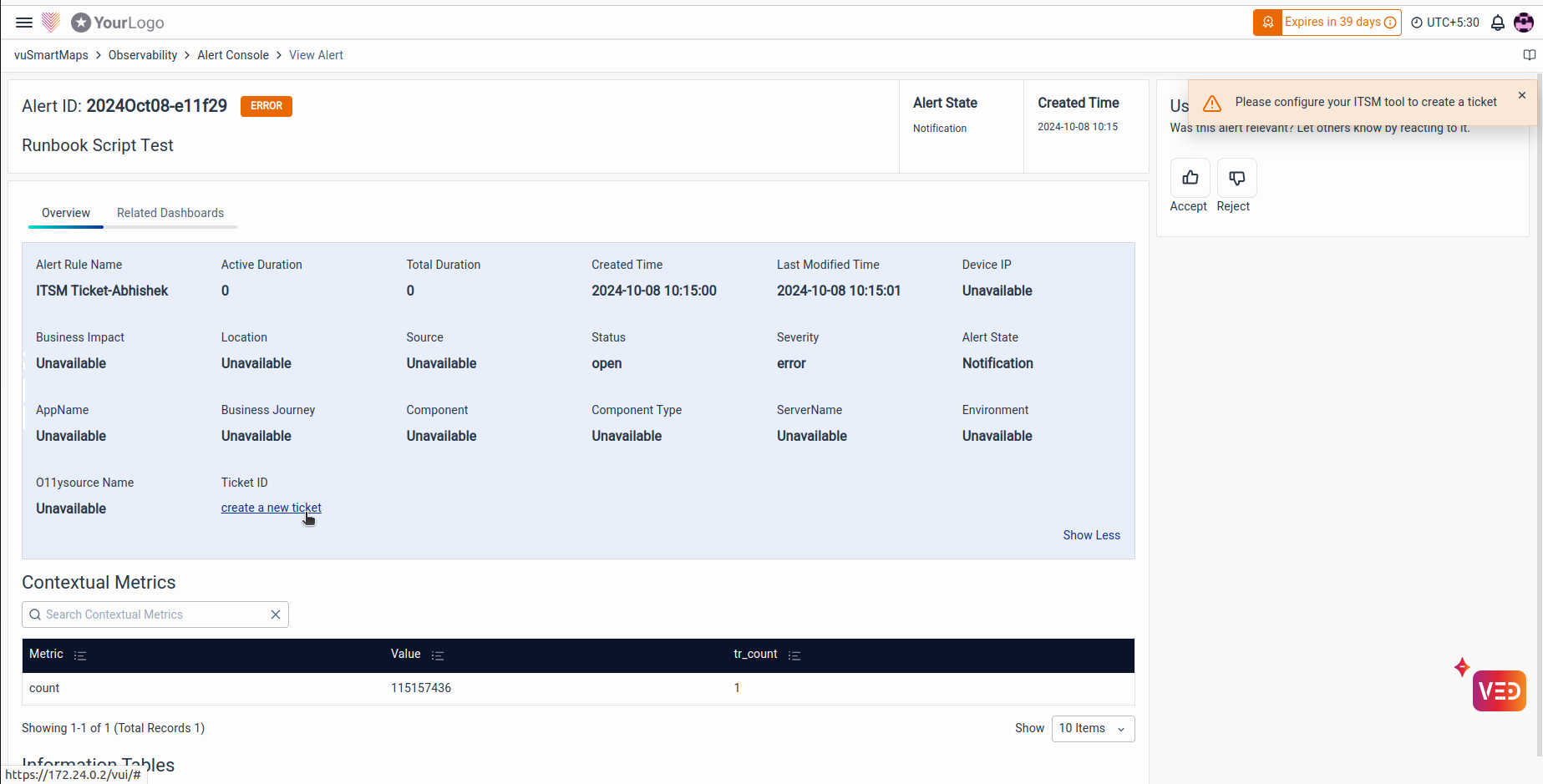Image resolution: width=1543 pixels, height=784 pixels.
Task: Switch to the Related Dashboards tab
Action: coord(170,213)
